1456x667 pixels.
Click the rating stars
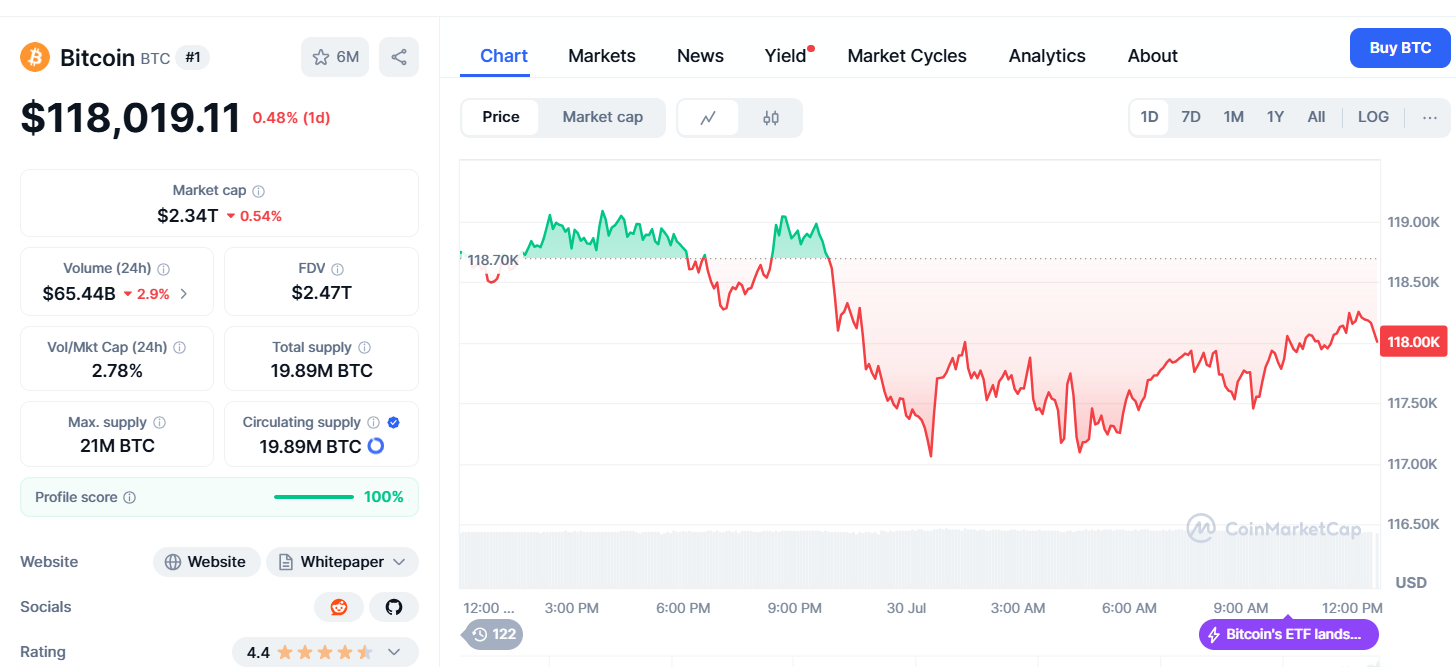(325, 652)
